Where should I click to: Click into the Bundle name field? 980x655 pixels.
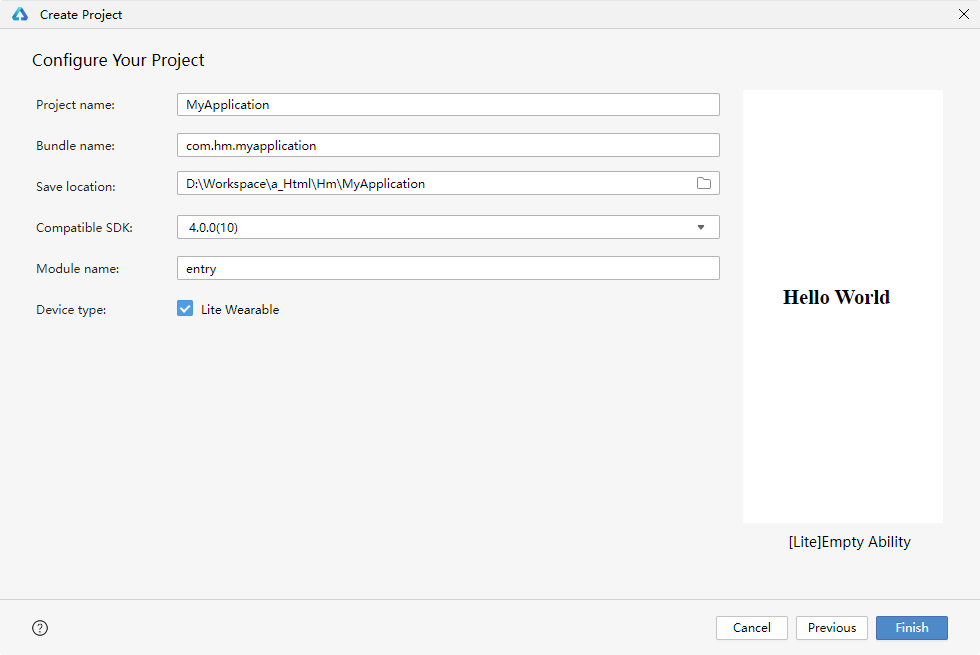pos(447,145)
